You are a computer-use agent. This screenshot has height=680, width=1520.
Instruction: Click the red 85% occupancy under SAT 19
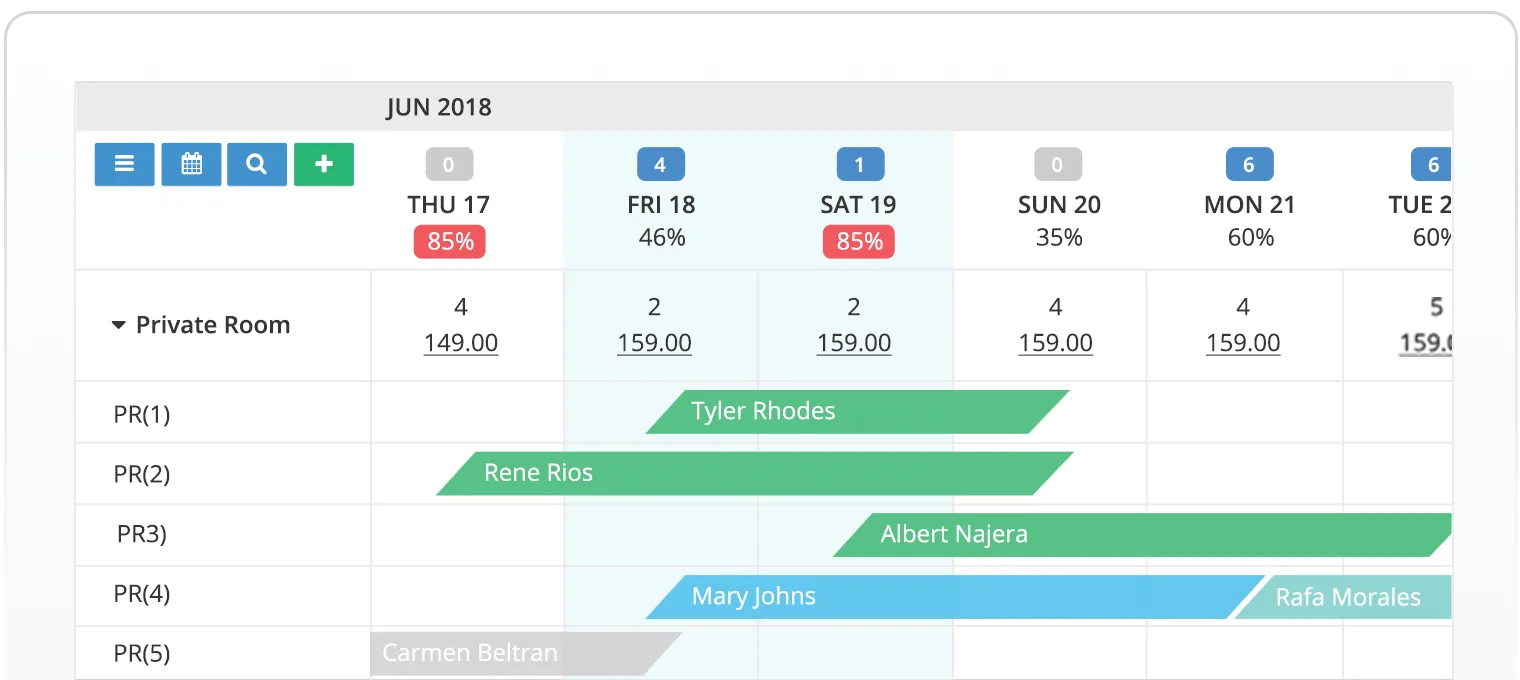859,242
